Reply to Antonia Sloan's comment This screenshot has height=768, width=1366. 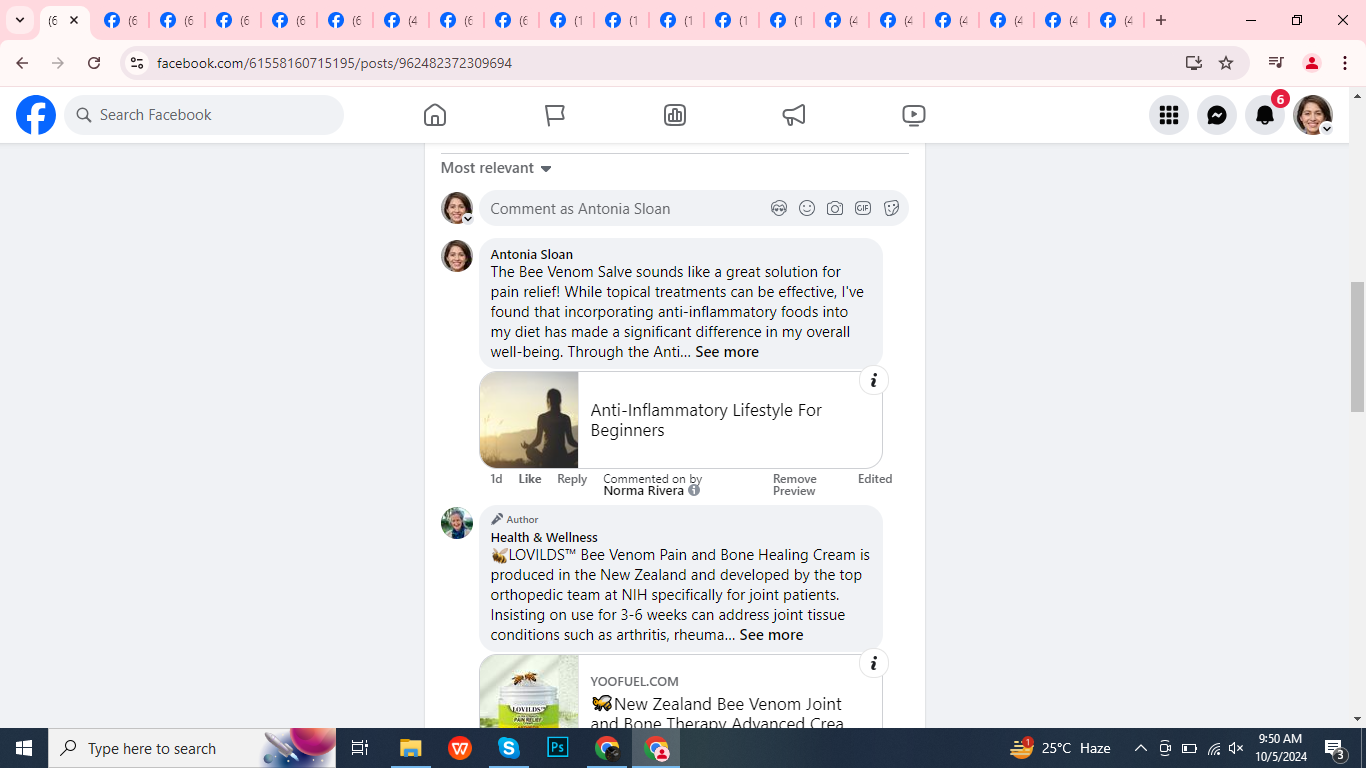point(572,479)
